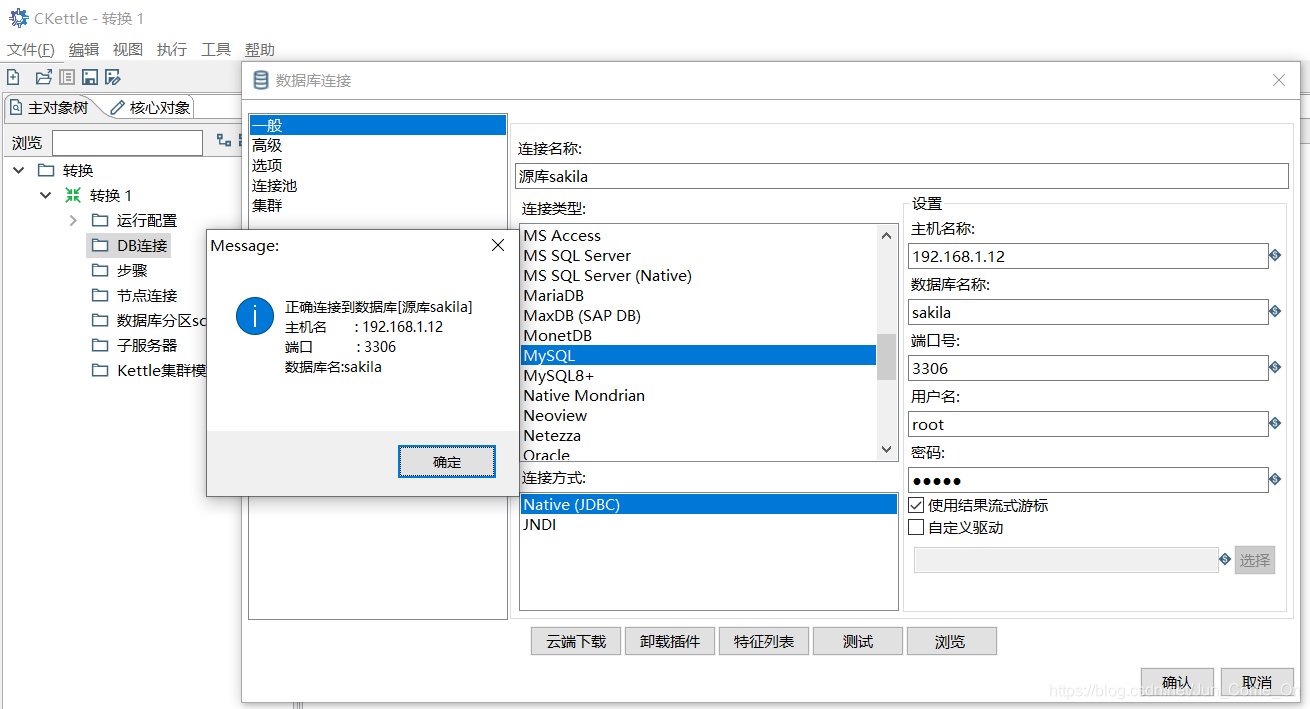Expand the 运行配置 folder
The height and width of the screenshot is (709, 1310).
coord(72,220)
